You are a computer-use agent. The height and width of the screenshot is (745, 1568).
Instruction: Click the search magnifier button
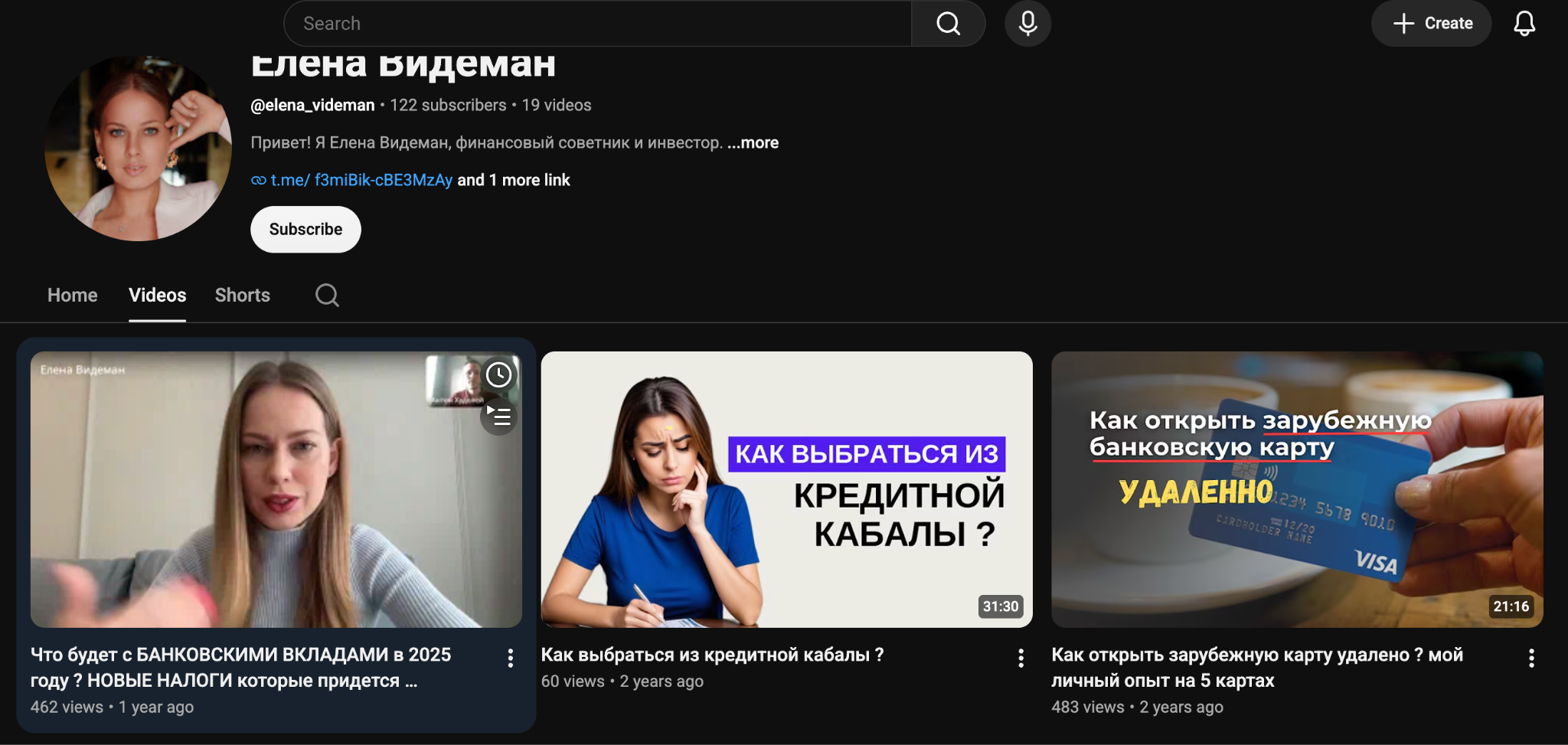click(948, 24)
